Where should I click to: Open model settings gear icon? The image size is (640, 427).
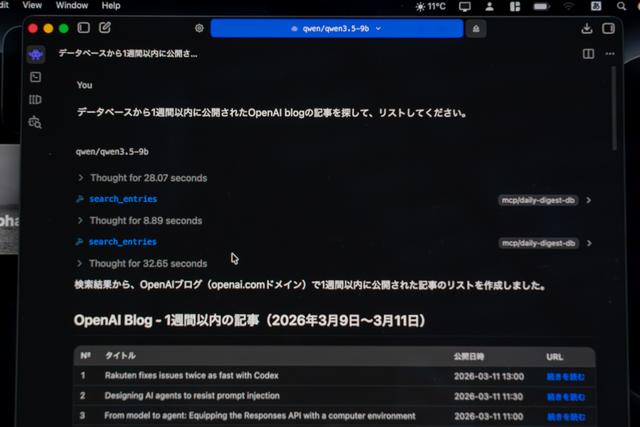[199, 29]
